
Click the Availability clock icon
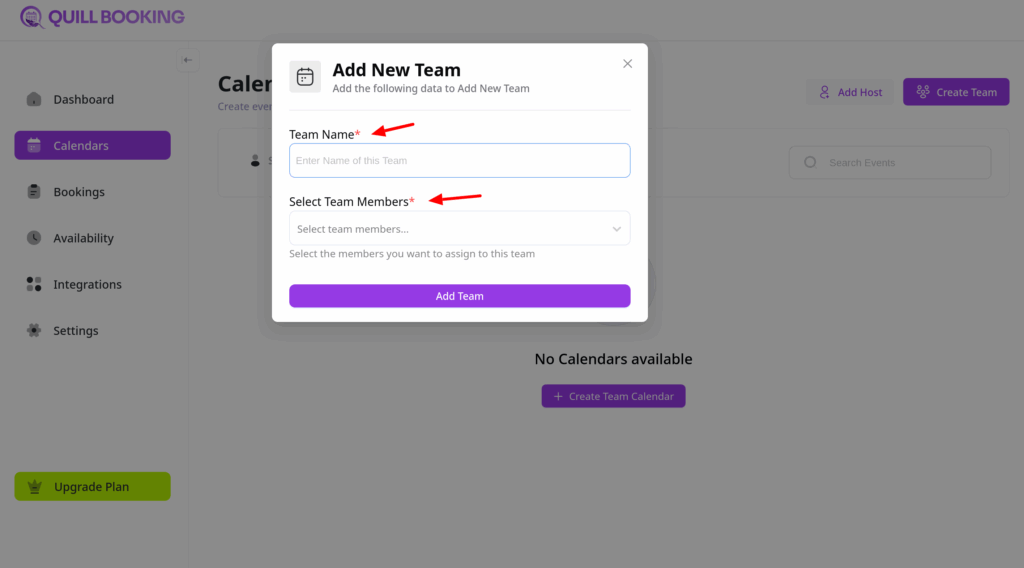(34, 238)
